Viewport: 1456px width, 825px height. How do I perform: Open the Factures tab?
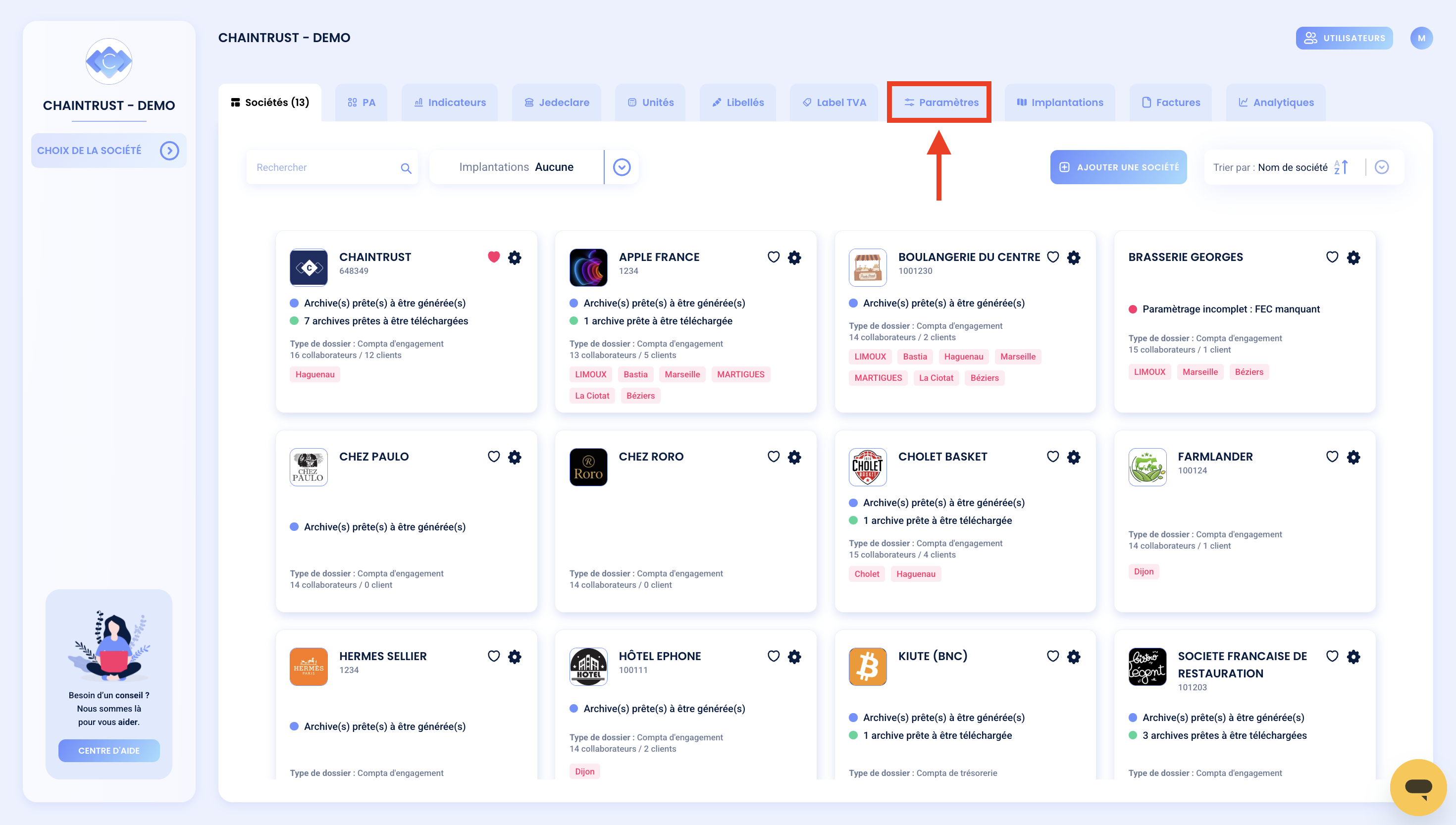pos(1170,103)
